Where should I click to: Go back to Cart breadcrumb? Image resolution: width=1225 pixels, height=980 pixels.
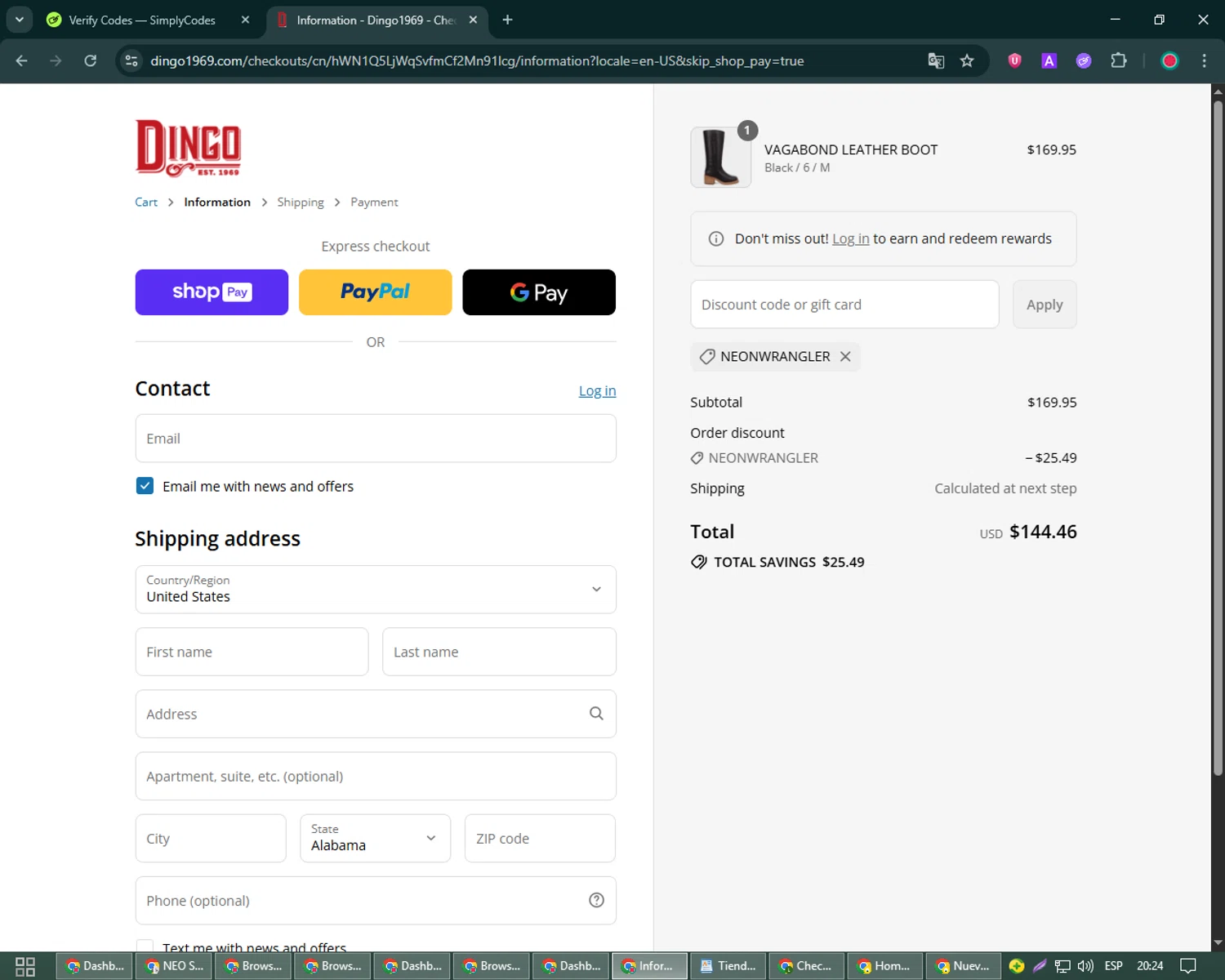pos(146,202)
